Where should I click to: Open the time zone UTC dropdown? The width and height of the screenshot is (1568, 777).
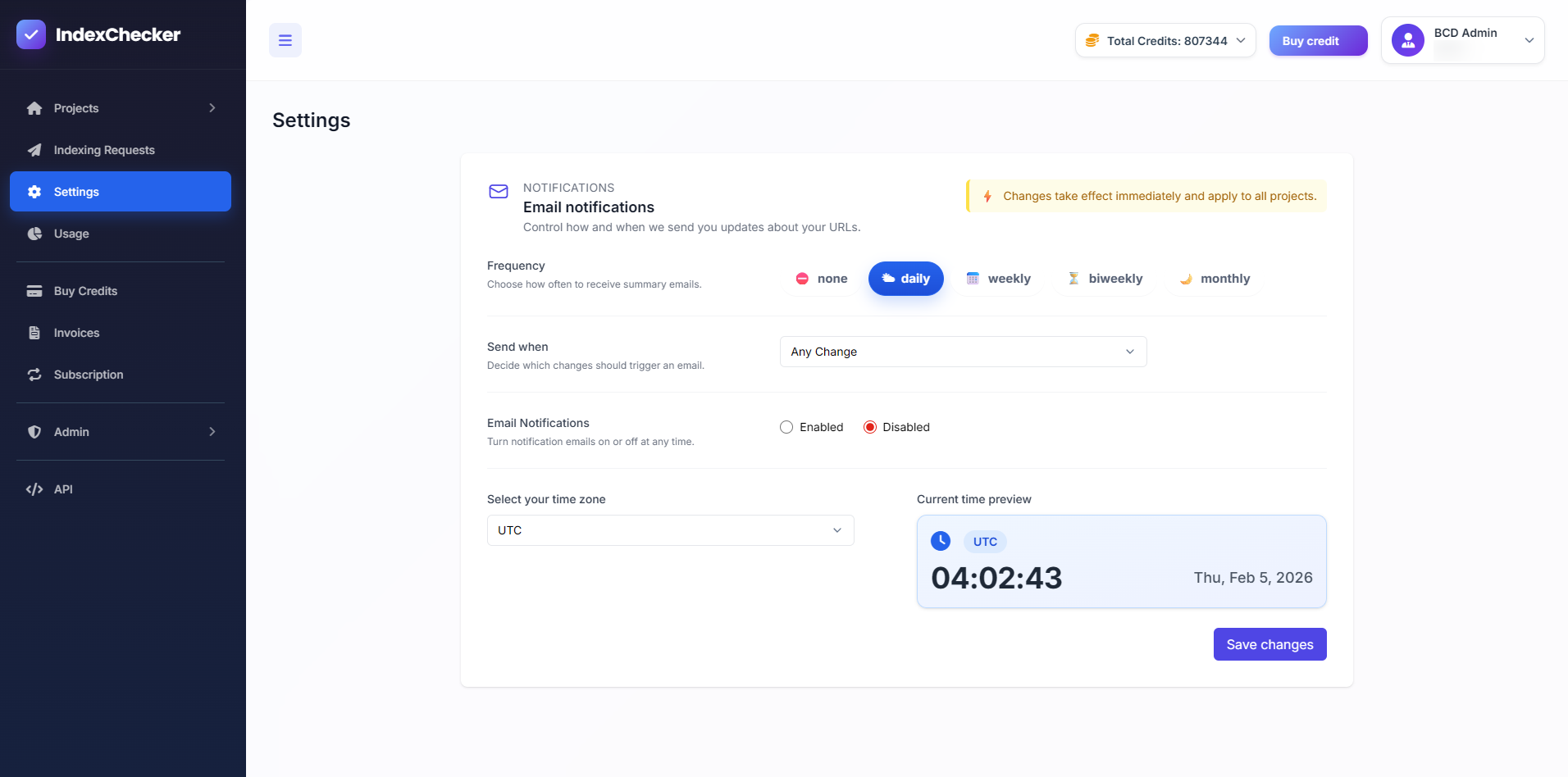[670, 530]
